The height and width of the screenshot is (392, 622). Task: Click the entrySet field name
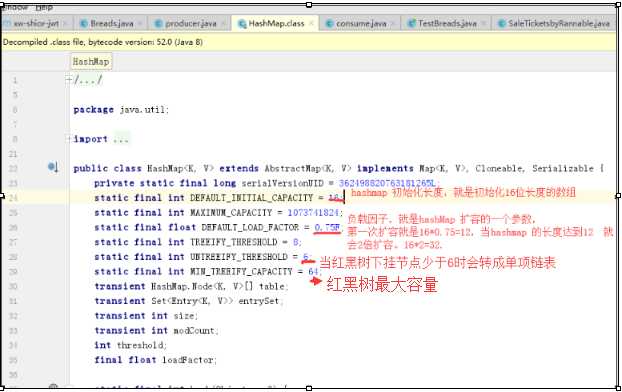point(258,301)
